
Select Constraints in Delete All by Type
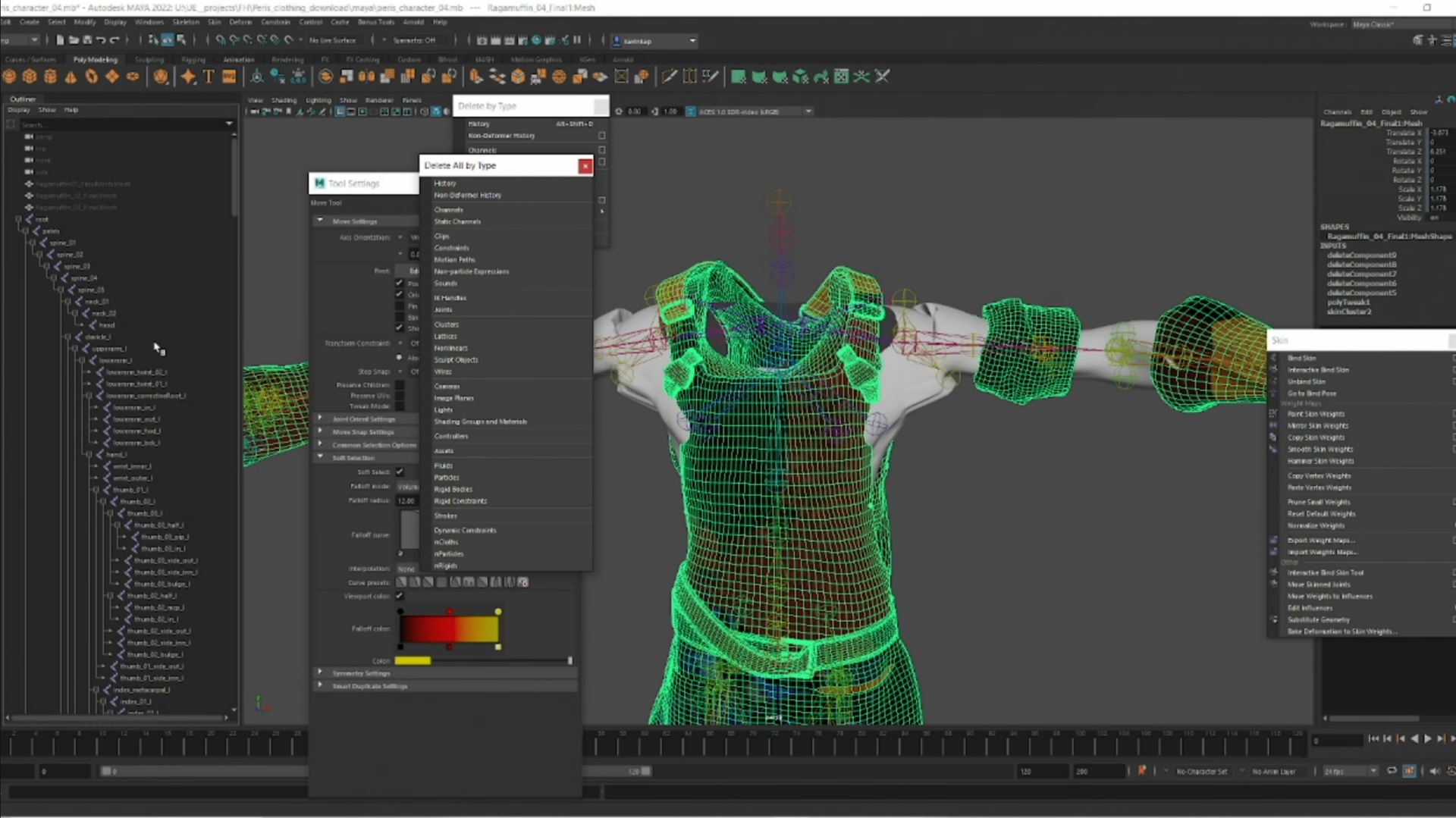(x=451, y=248)
